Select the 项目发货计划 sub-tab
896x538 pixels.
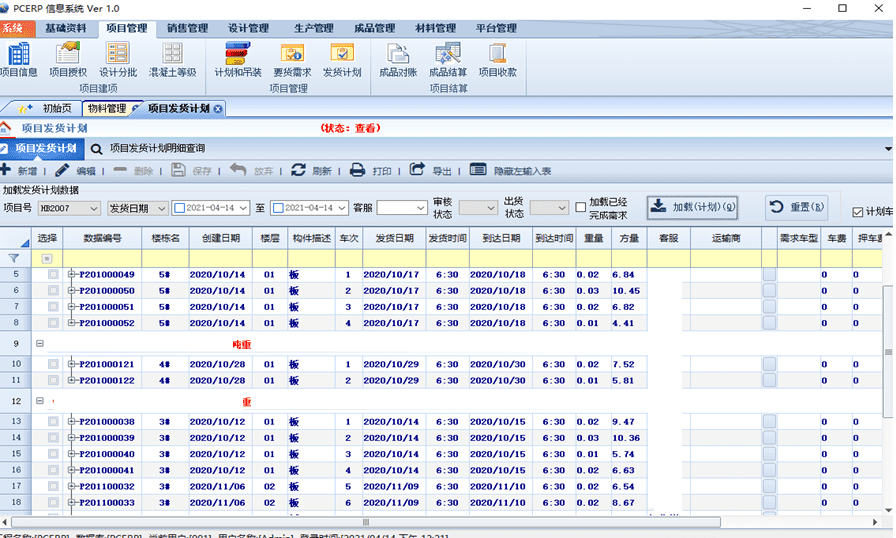(x=42, y=148)
